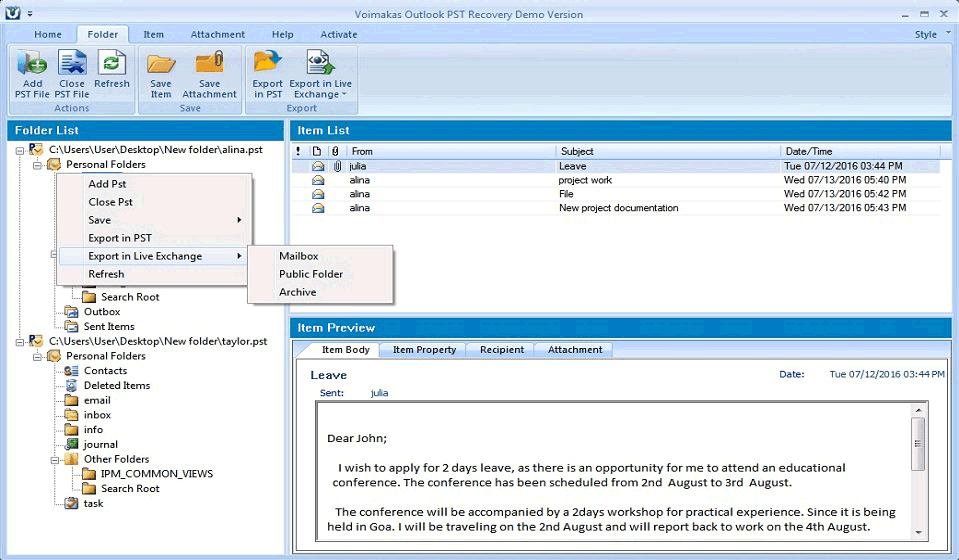
Task: Collapse the alina.pst tree node
Action: (20, 150)
